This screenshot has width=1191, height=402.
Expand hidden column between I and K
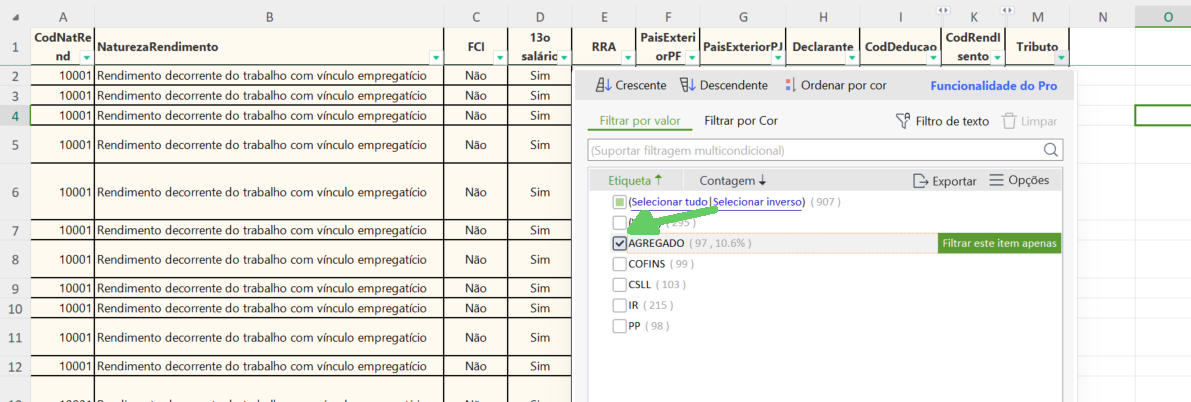943,9
